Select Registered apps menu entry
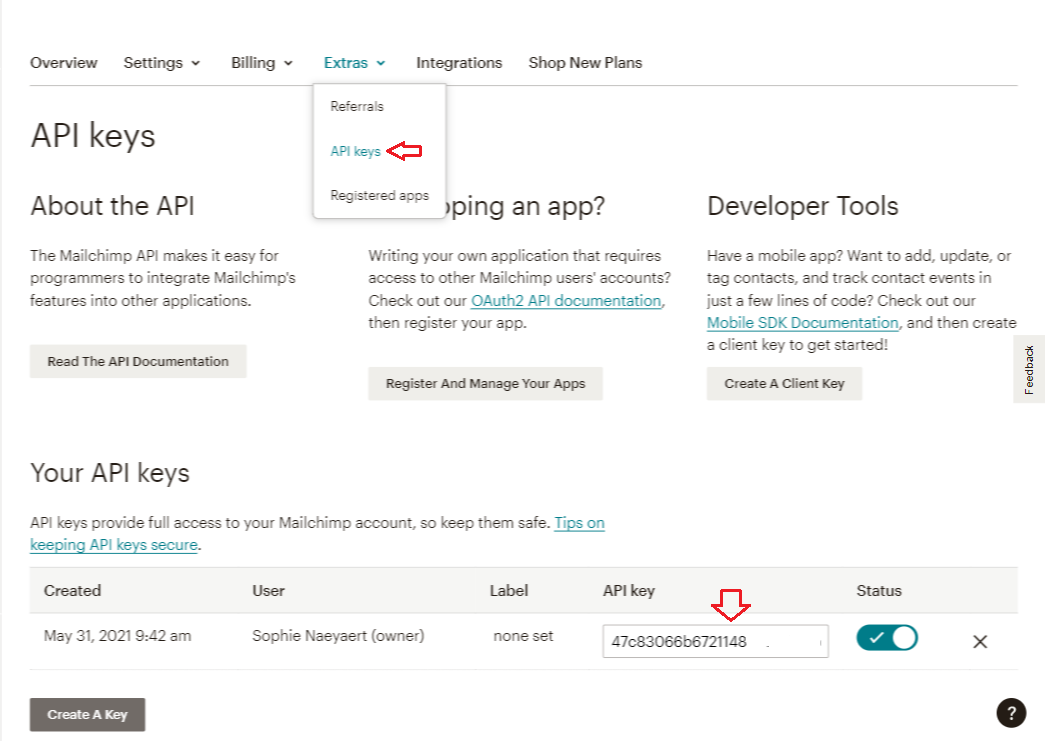Screen dimensions: 1045x741 379,195
